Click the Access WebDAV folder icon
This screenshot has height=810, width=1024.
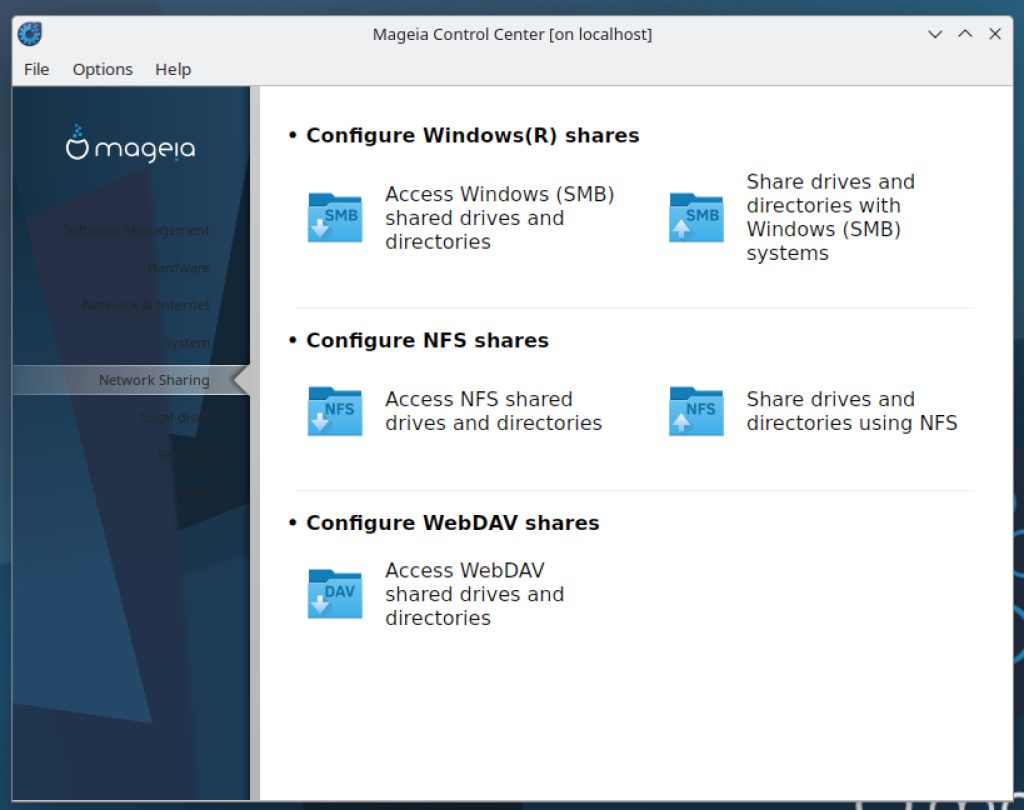334,594
